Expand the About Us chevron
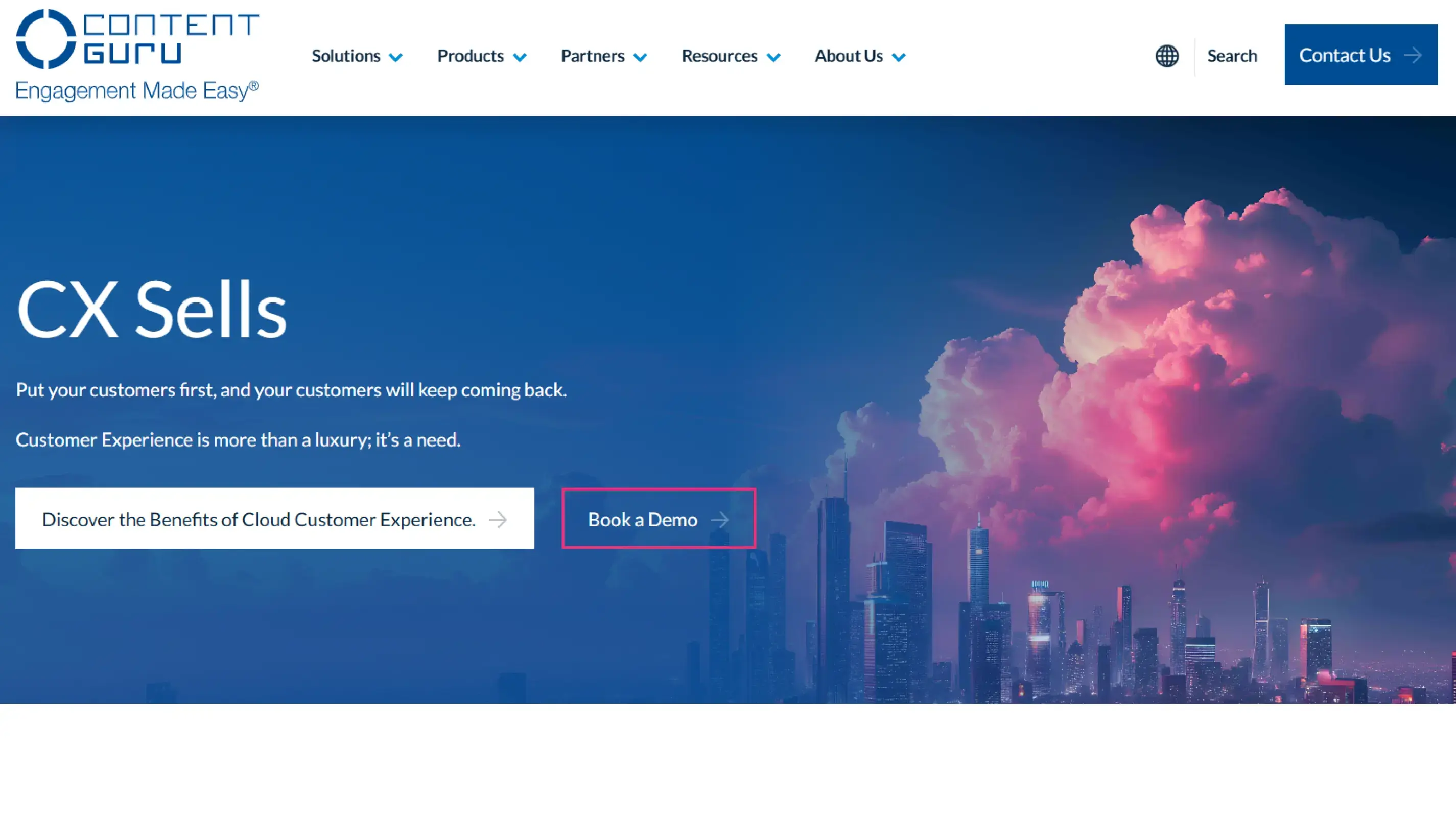 [x=898, y=57]
